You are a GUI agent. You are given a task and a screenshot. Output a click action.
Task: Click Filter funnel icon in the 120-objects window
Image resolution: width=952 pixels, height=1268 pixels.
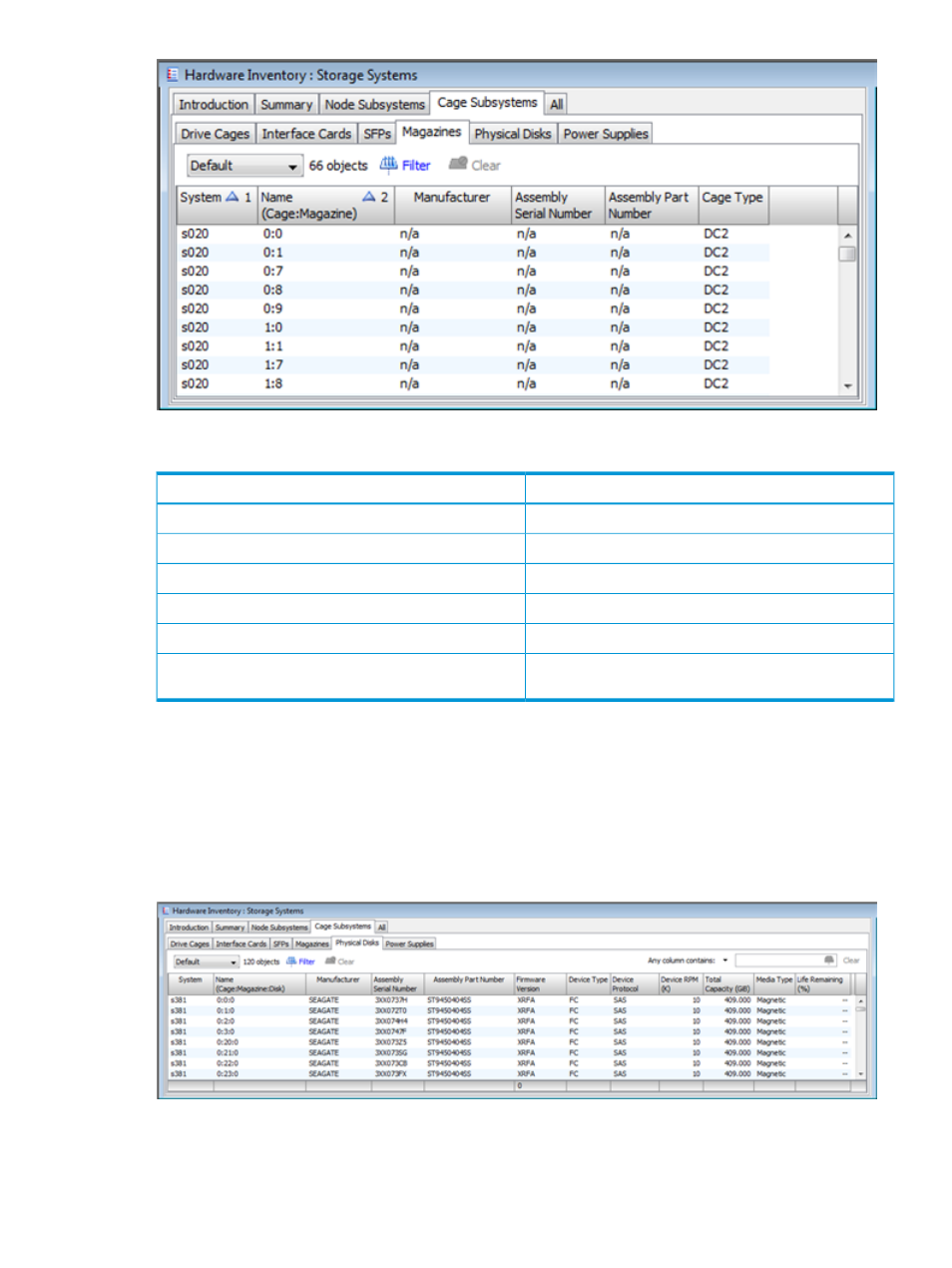(x=291, y=961)
